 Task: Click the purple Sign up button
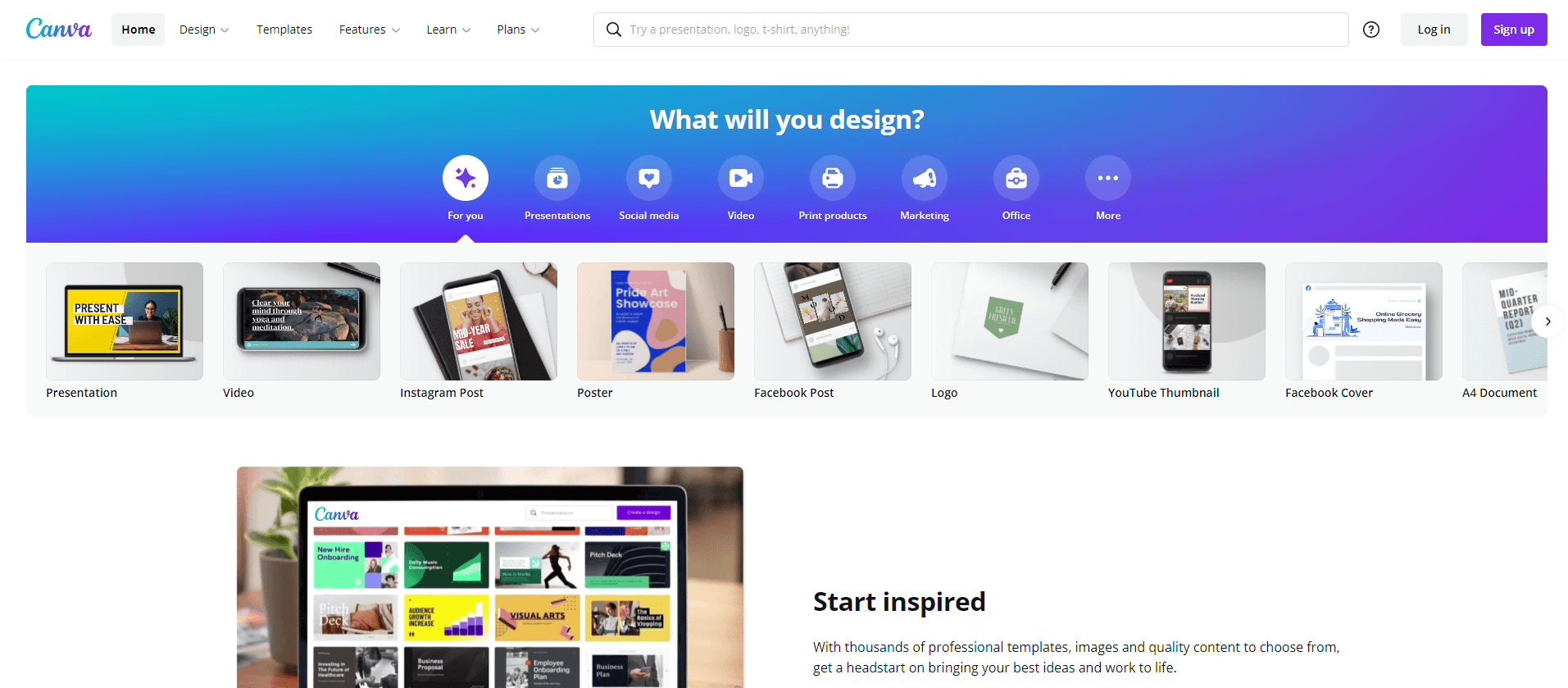tap(1514, 30)
